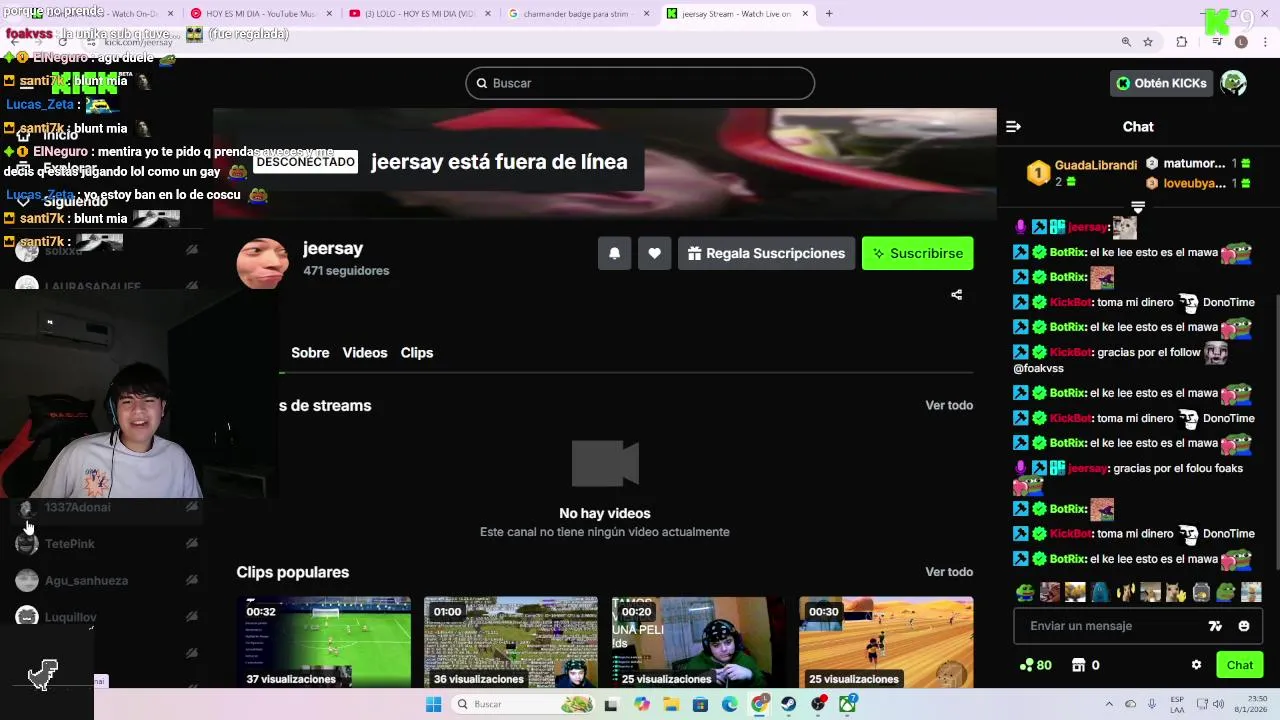Open the KICKs balance showing 80
This screenshot has height=720, width=1280.
[x=1036, y=665]
